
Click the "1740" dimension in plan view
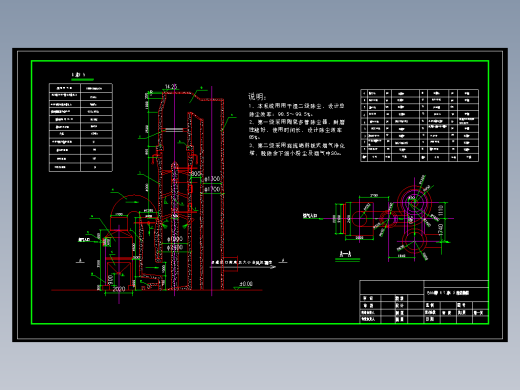440,230
